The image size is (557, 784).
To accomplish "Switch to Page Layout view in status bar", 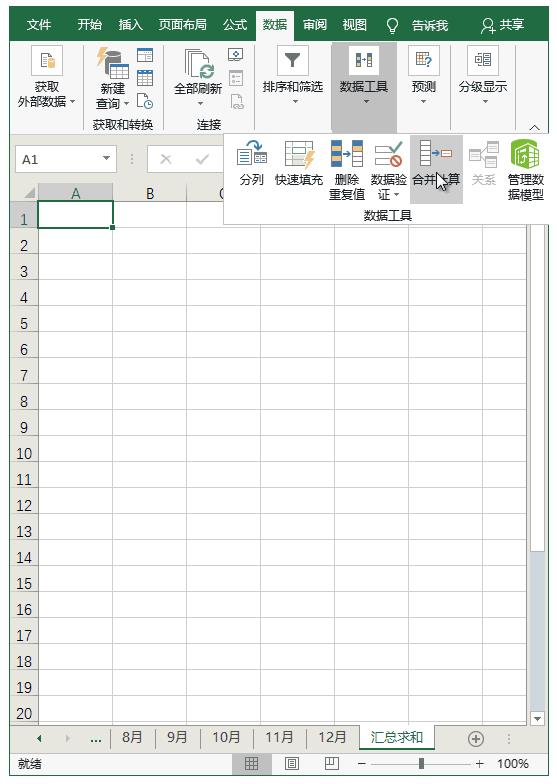I will [x=292, y=764].
